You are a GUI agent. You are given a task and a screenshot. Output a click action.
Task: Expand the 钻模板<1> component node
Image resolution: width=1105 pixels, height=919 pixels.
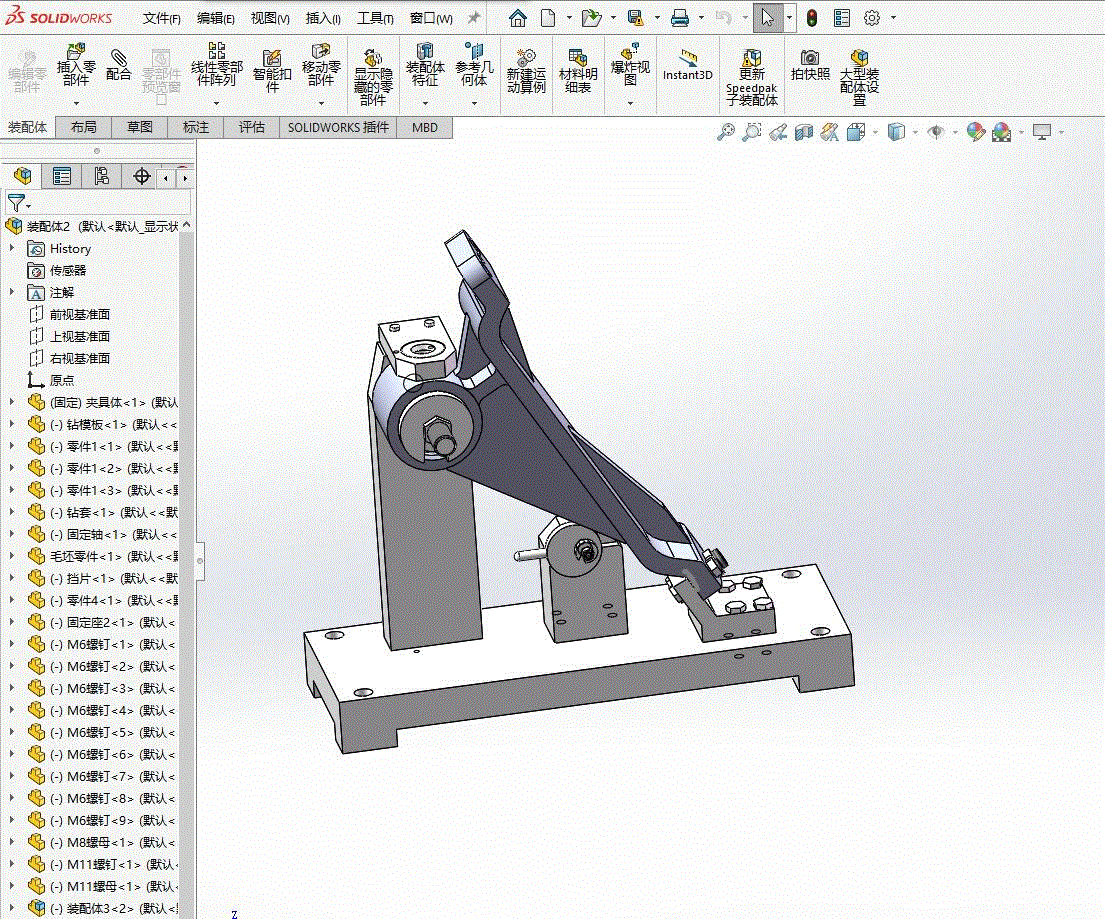tap(12, 424)
